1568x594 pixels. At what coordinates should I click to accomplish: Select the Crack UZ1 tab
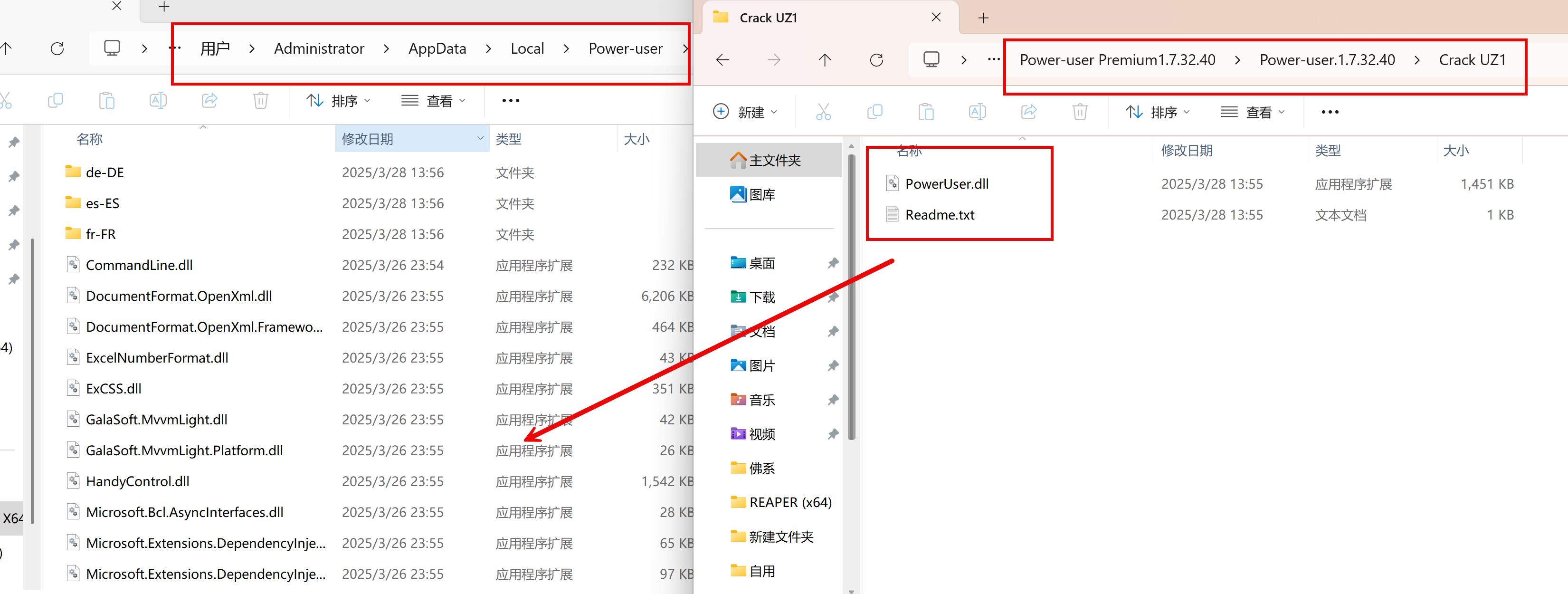(768, 18)
